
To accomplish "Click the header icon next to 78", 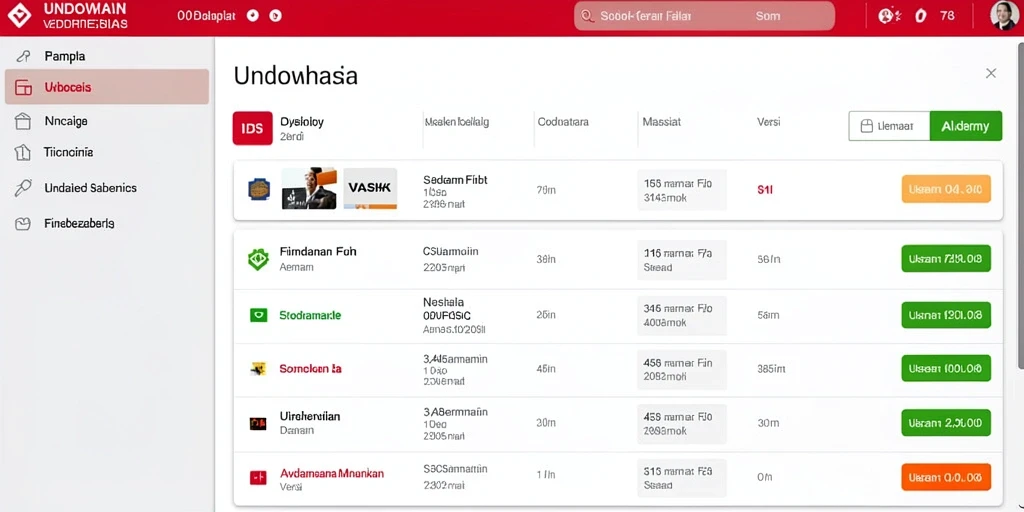I will tap(921, 16).
